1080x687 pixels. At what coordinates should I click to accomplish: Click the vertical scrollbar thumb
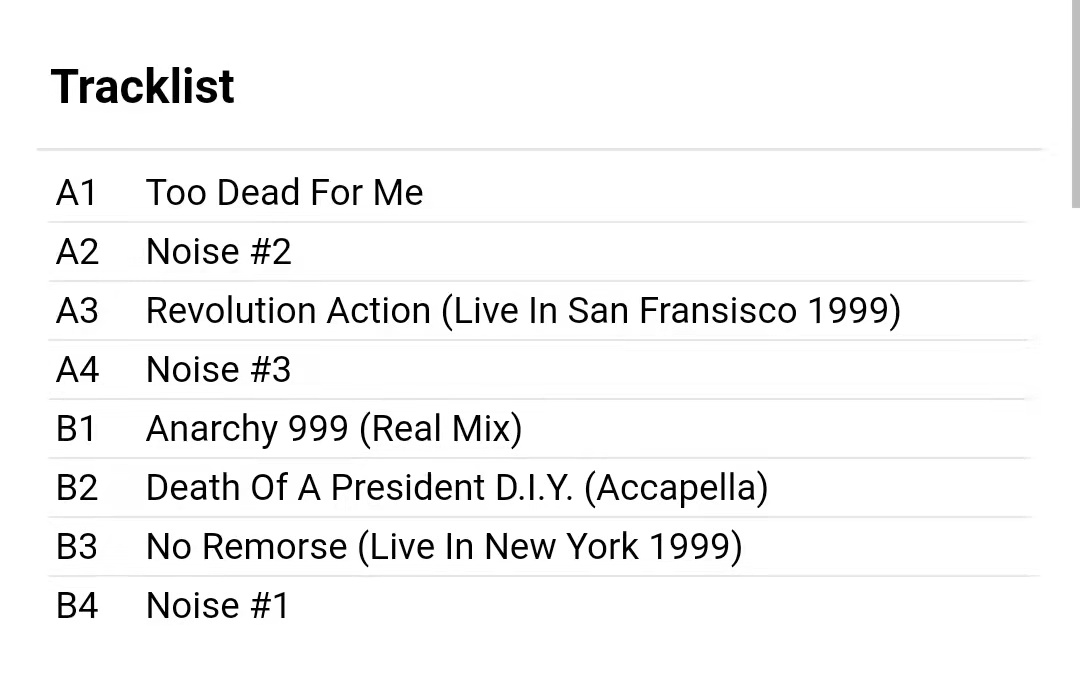[x=1075, y=100]
